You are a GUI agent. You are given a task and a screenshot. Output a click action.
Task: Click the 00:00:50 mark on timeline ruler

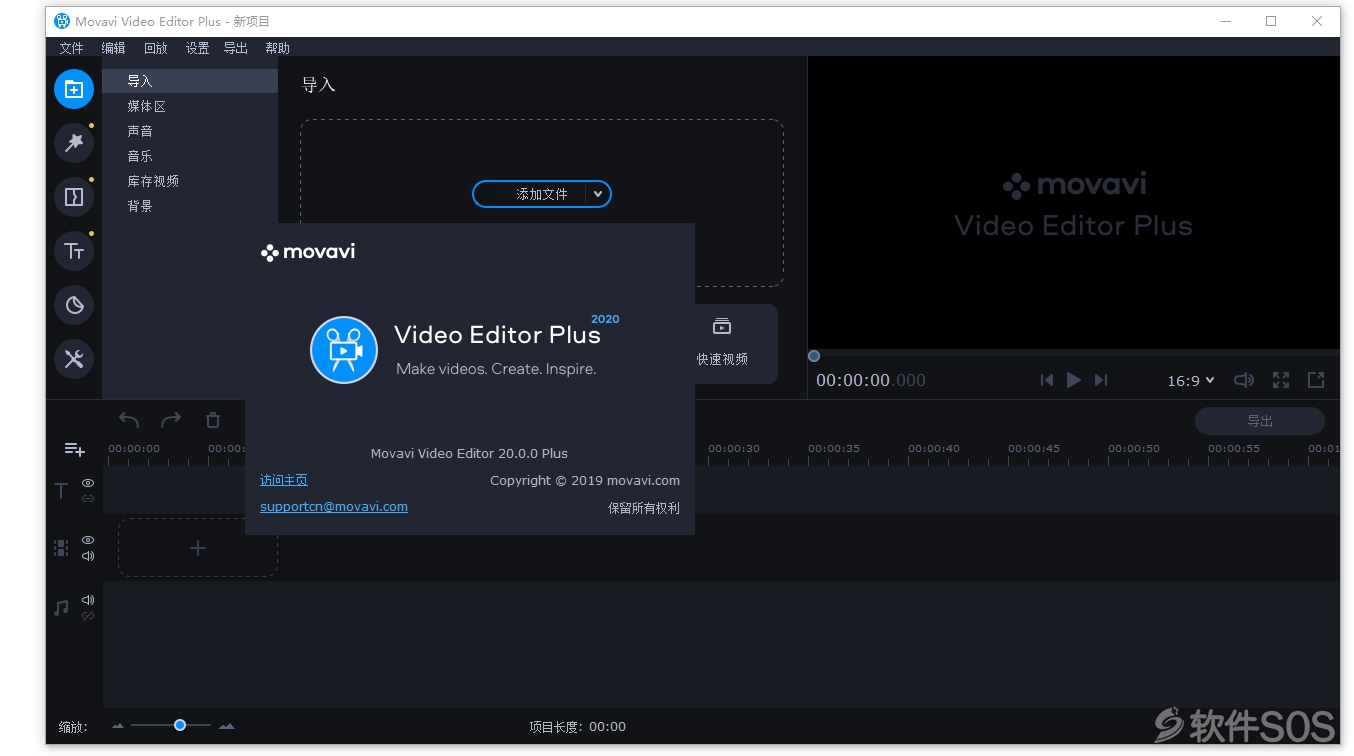(1134, 449)
